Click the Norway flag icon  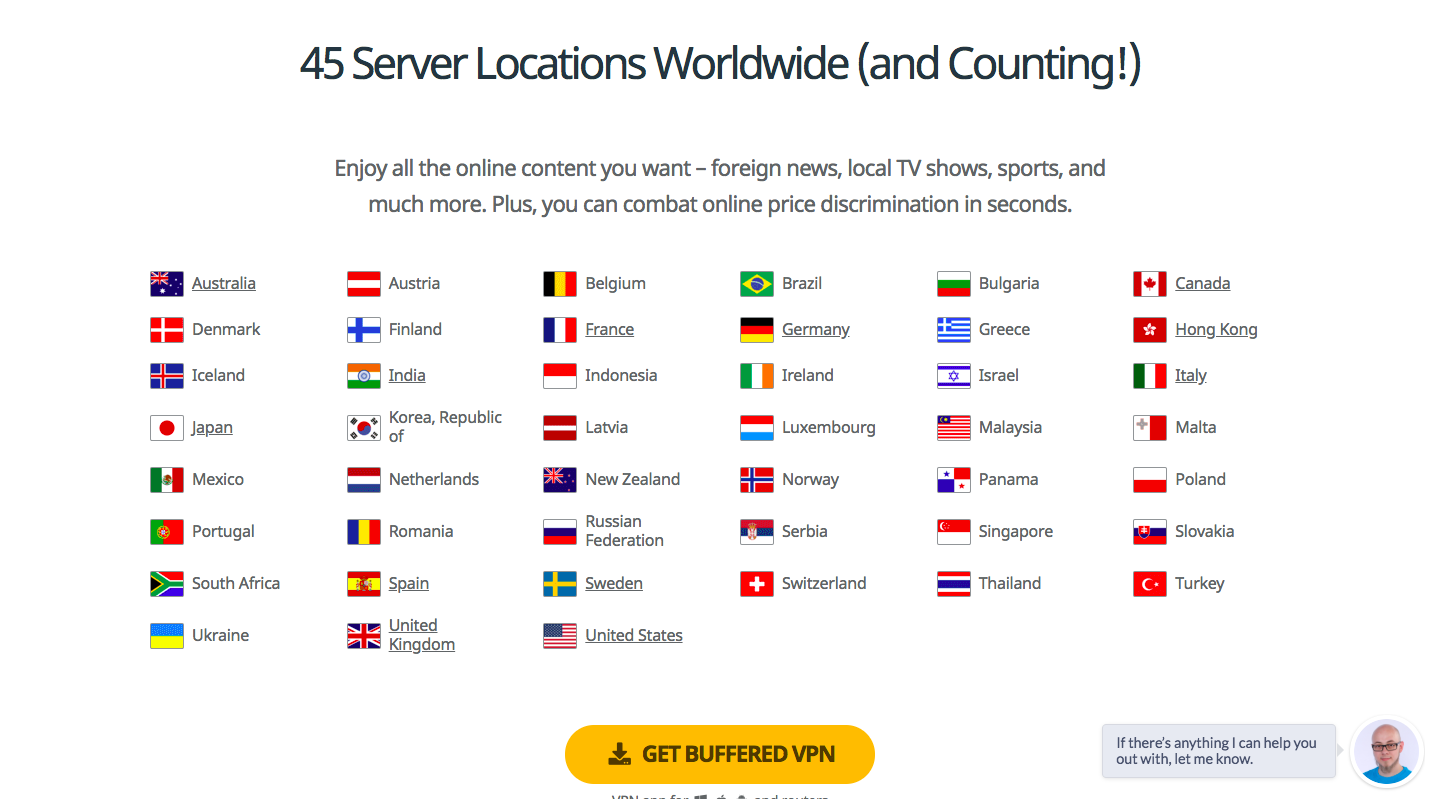[757, 480]
